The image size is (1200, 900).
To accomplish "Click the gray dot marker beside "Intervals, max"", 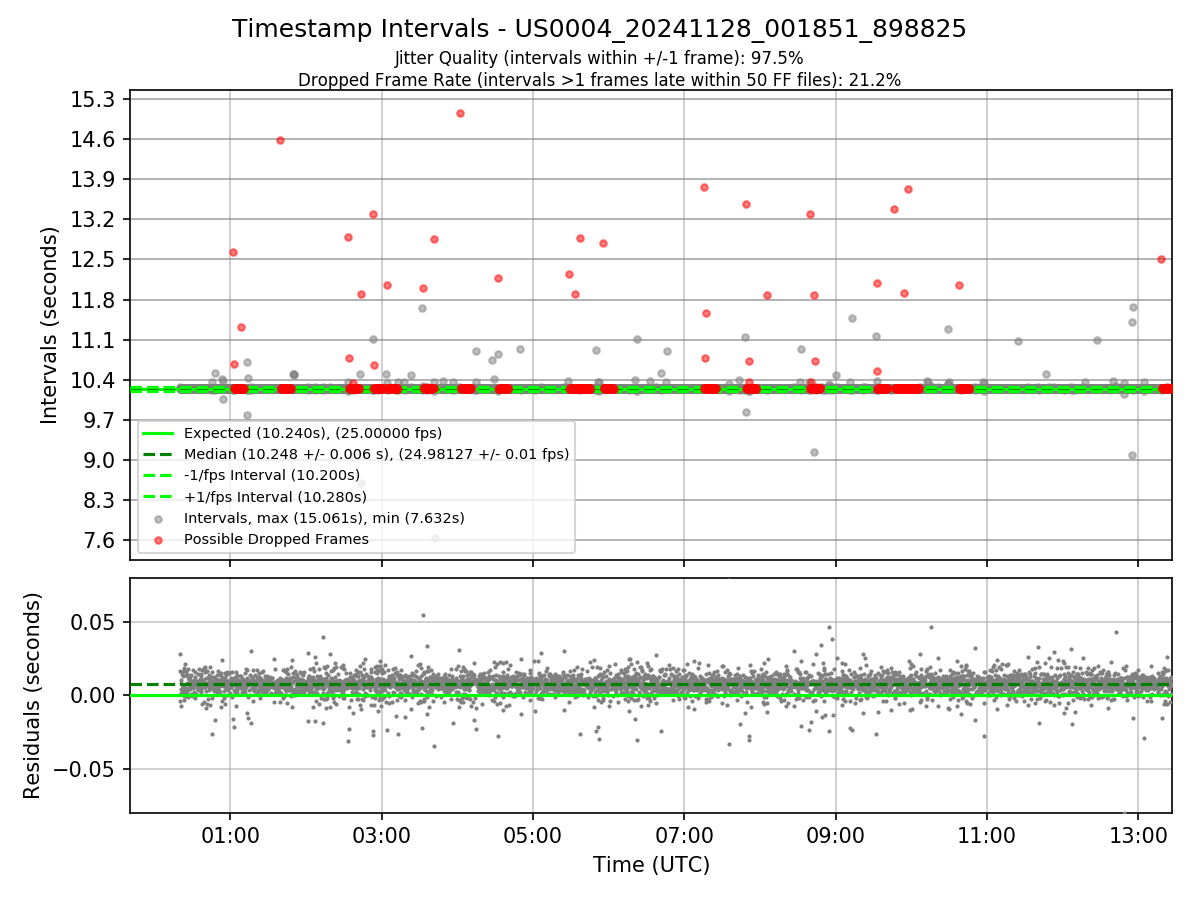I will click(x=158, y=518).
